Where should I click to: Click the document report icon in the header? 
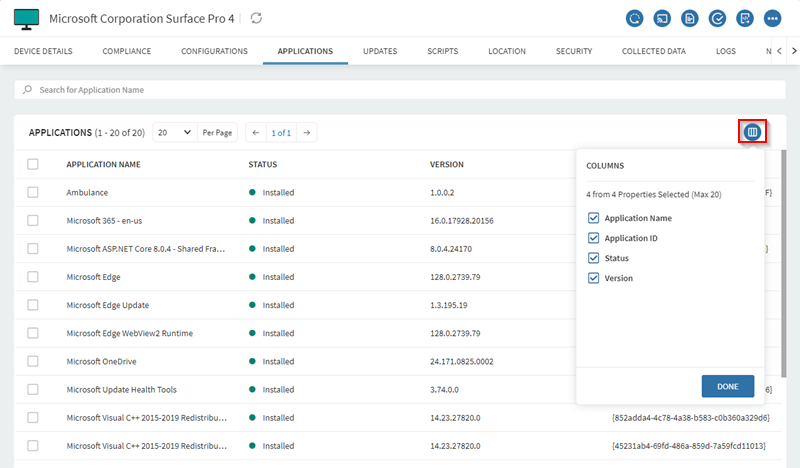click(x=689, y=18)
